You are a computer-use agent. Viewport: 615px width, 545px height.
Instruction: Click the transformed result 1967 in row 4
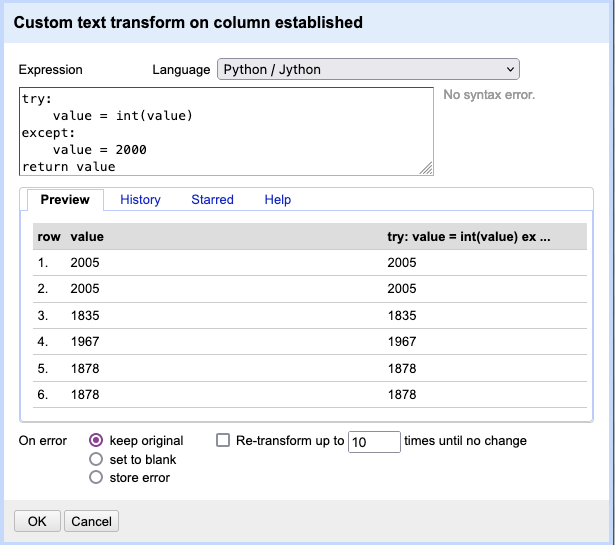point(401,341)
